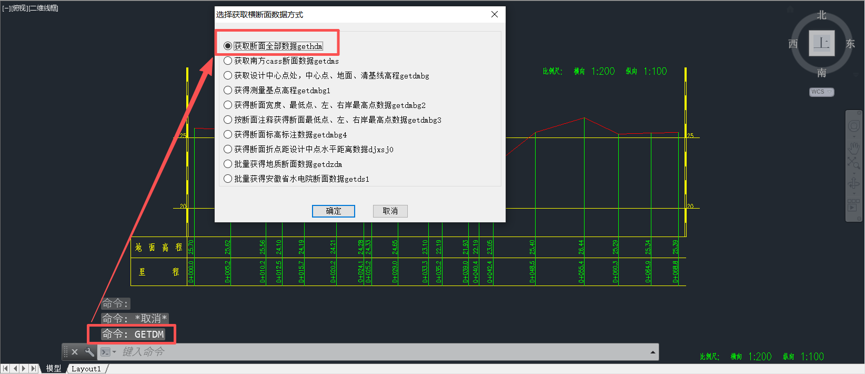Open the WCS coordinate system dropdown
This screenshot has height=374, width=865.
tap(821, 92)
